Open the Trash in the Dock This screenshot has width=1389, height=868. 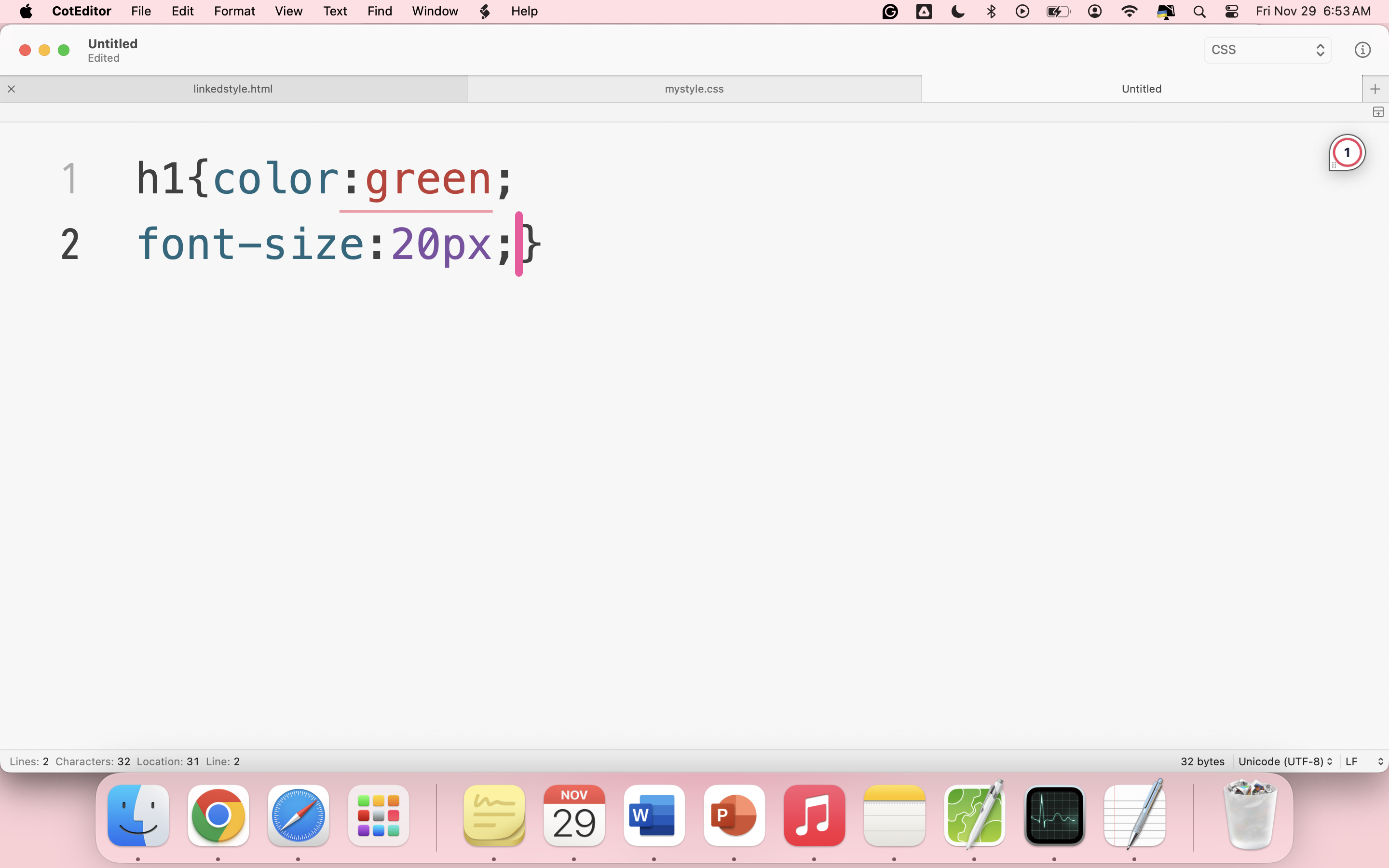tap(1251, 815)
